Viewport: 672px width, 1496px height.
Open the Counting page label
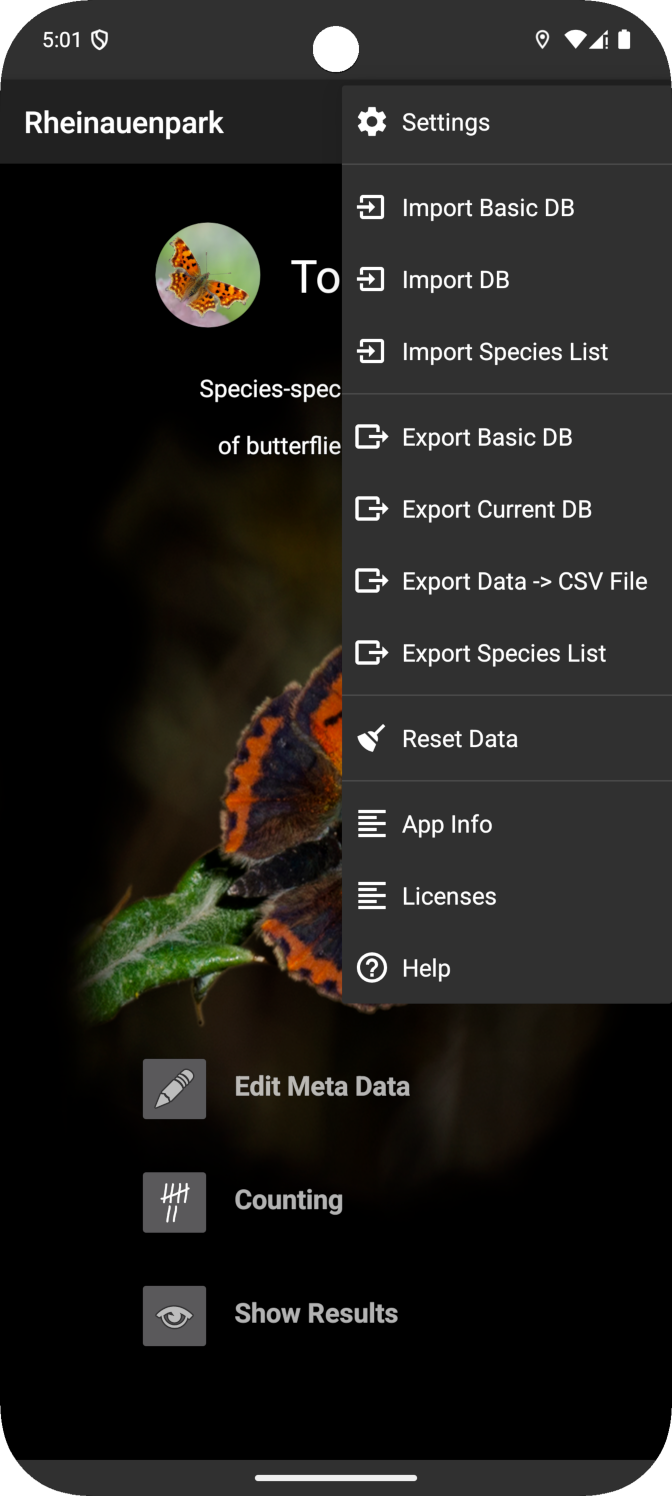point(288,1200)
